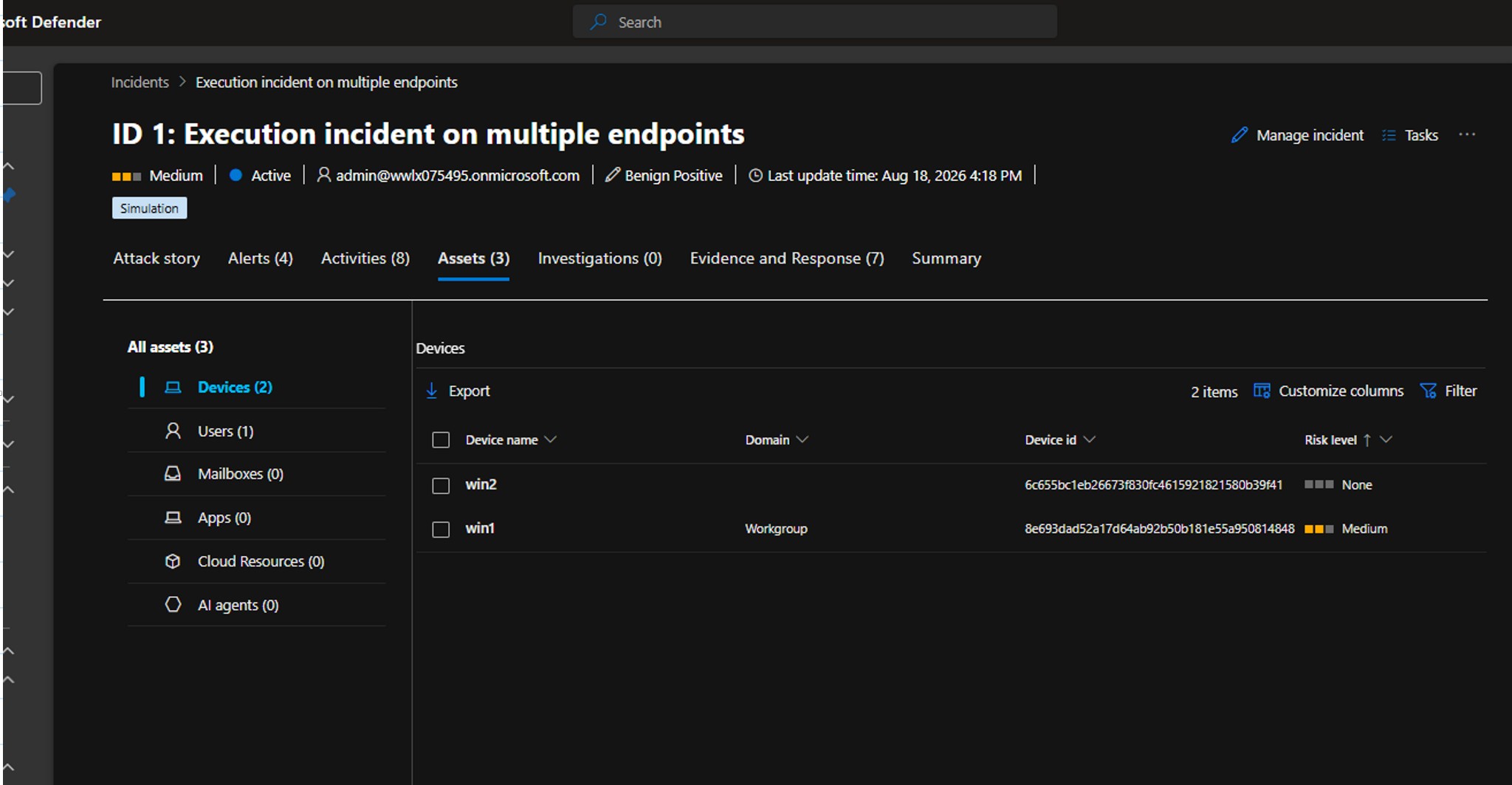The image size is (1512, 785).
Task: Go back to Incidents breadcrumb
Action: [x=140, y=82]
